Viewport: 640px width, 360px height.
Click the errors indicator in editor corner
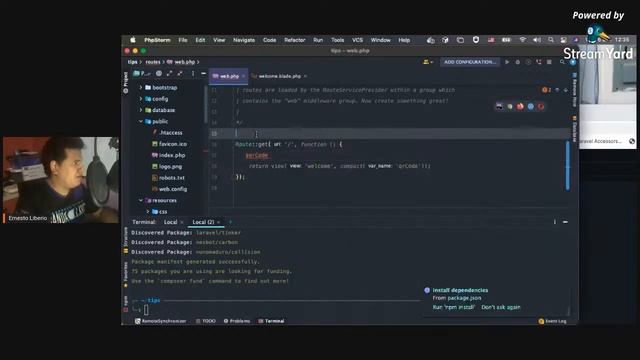point(547,90)
